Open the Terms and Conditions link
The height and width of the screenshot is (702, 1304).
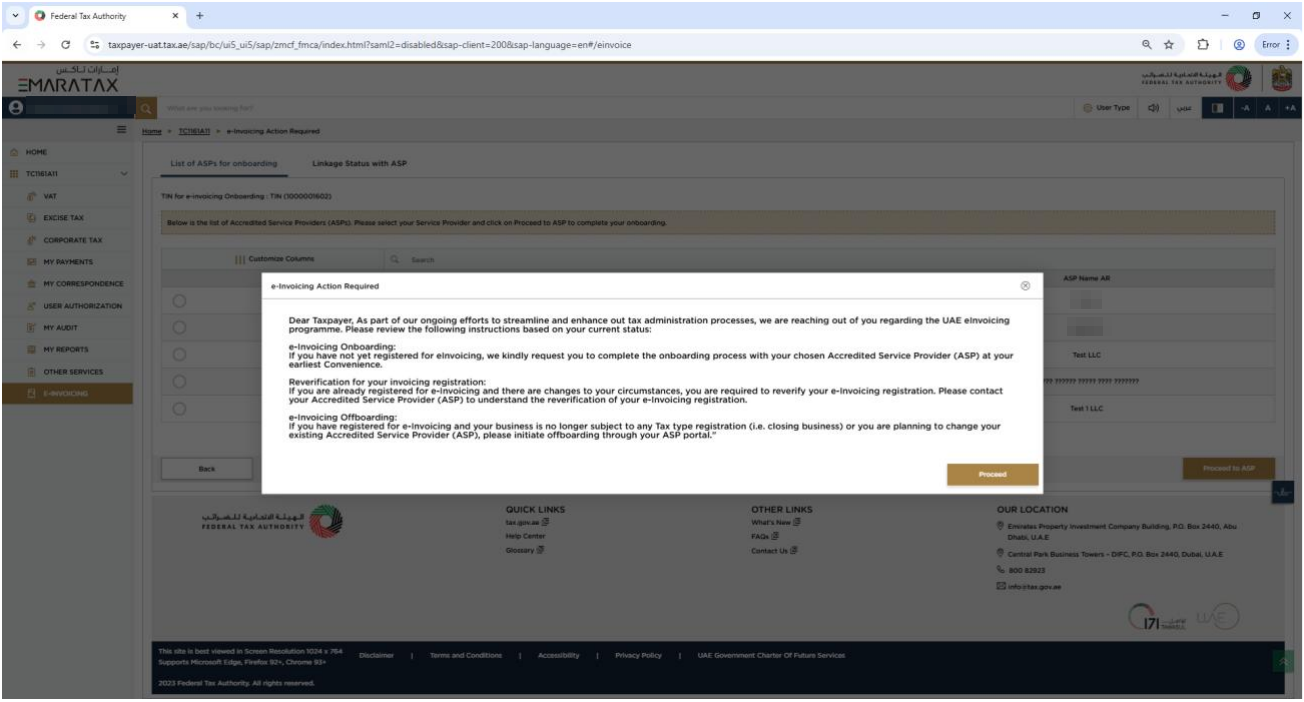click(x=466, y=655)
